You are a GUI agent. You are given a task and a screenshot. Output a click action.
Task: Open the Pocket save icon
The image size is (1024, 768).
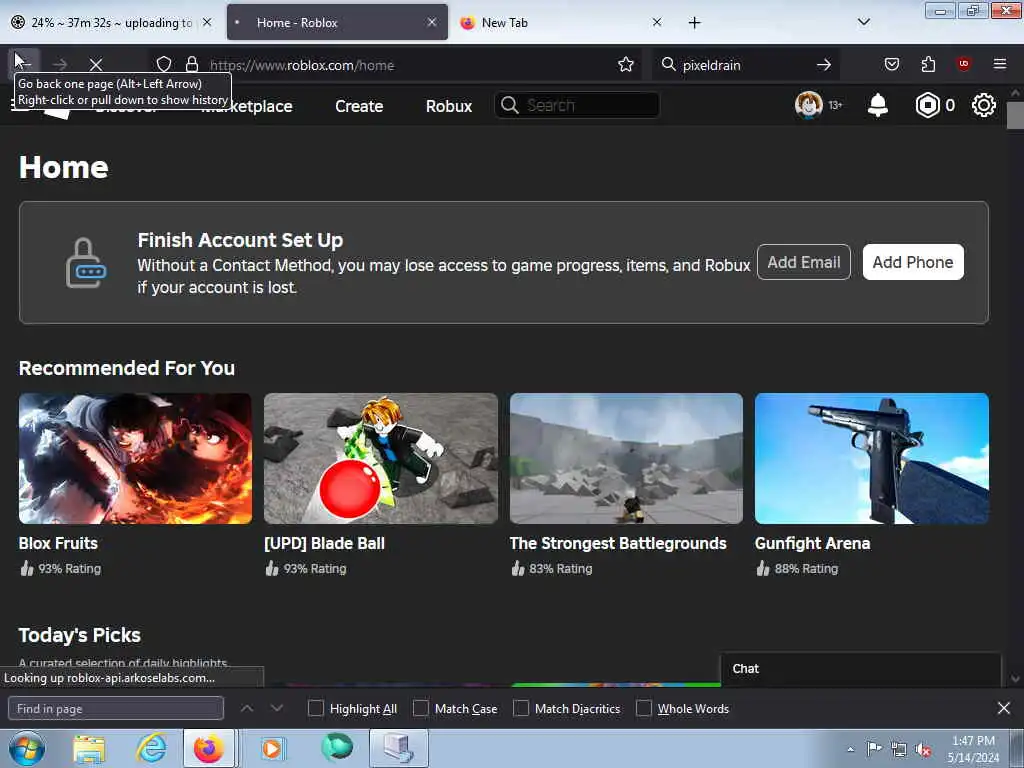(891, 64)
